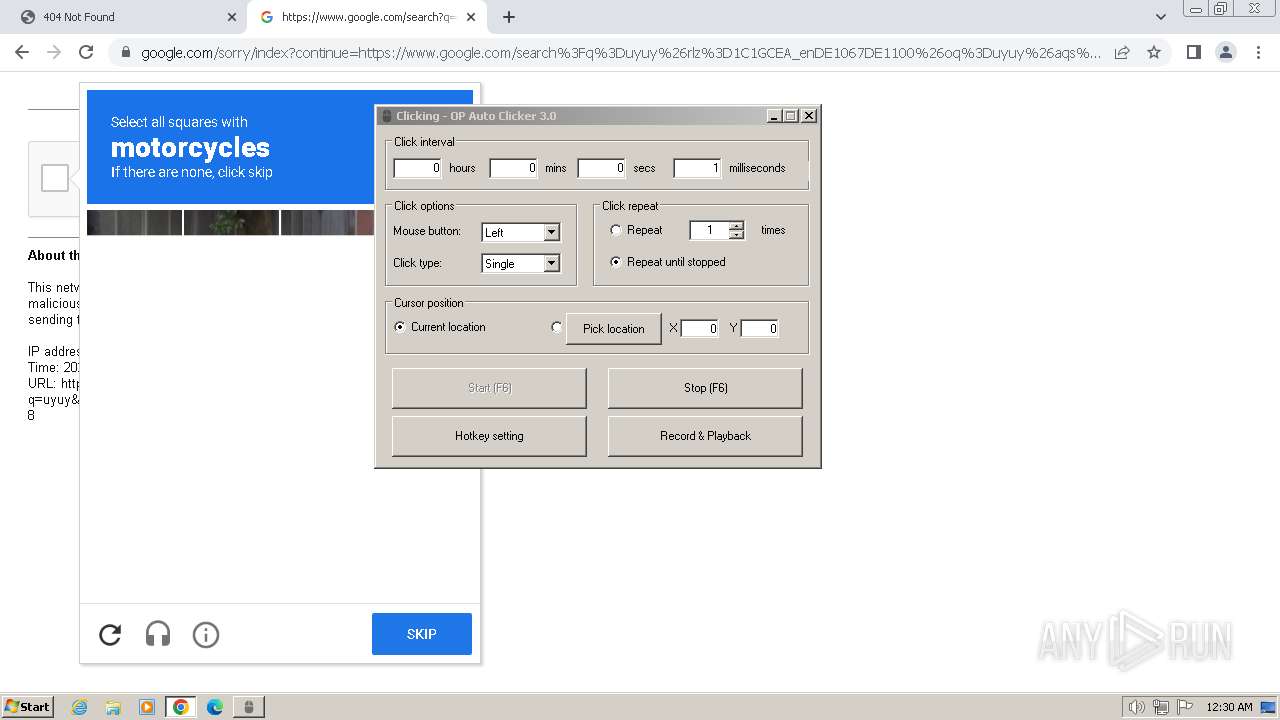Screen dimensions: 1280x720
Task: Open Record & Playback
Action: (705, 436)
